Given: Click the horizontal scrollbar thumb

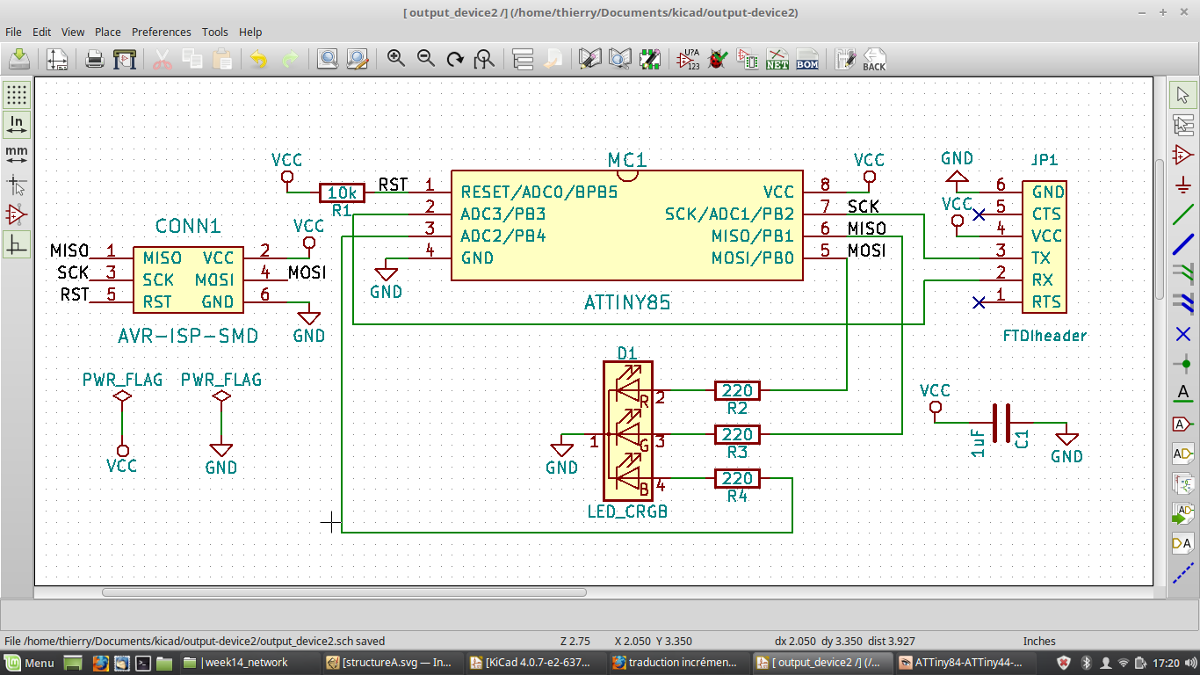Looking at the screenshot, I should (344, 592).
